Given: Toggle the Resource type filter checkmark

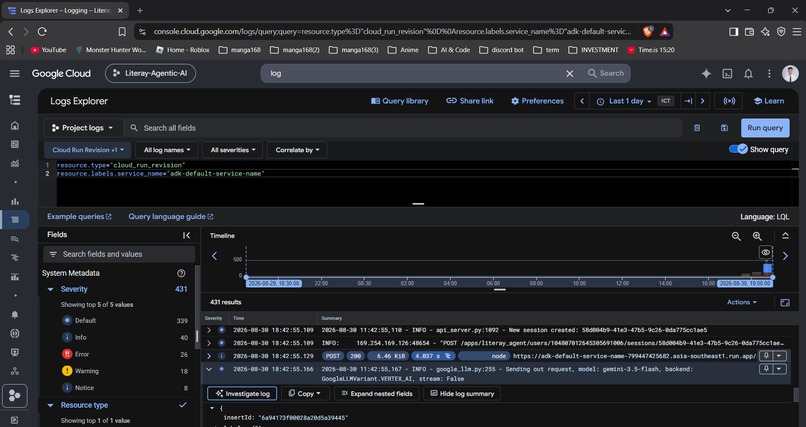Looking at the screenshot, I should point(182,405).
